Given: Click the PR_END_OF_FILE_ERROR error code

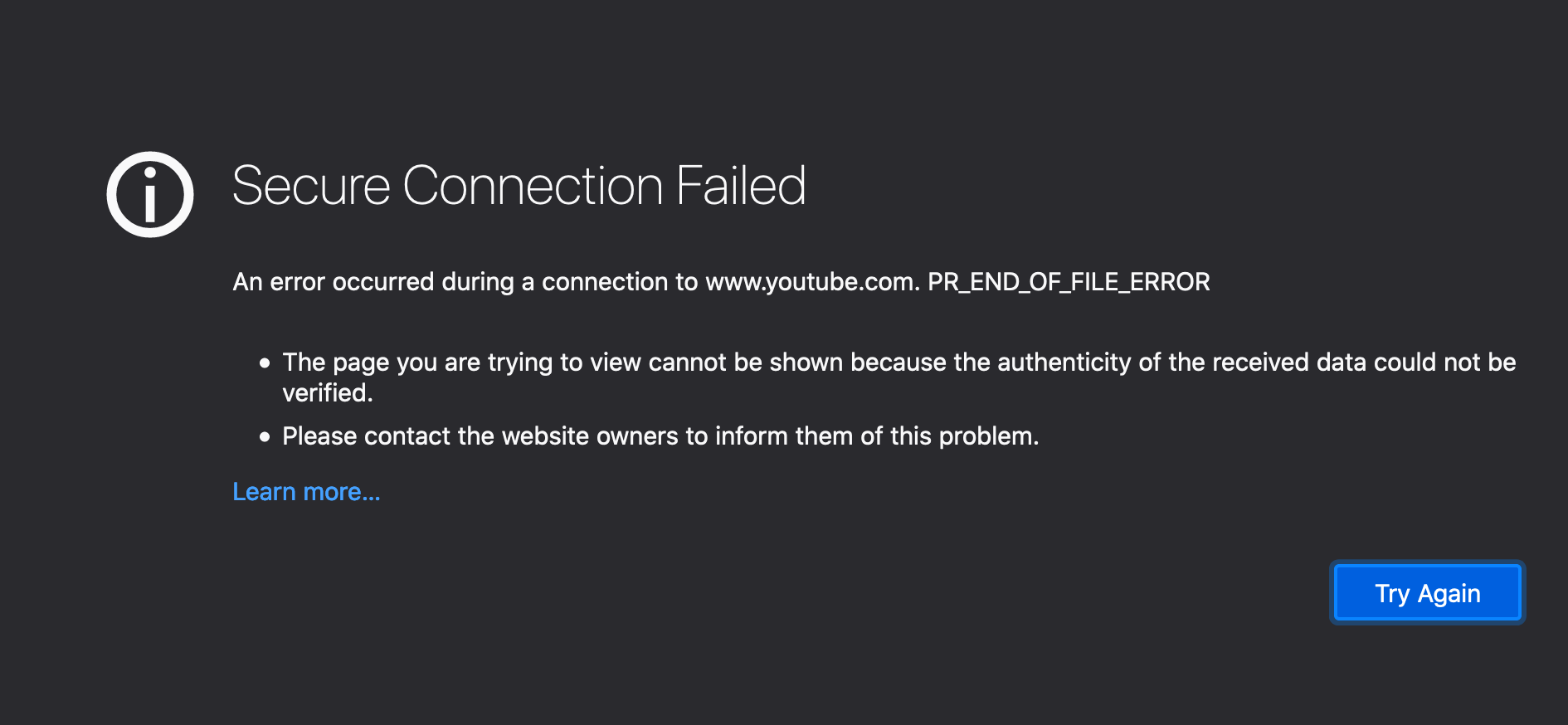Looking at the screenshot, I should (1069, 282).
